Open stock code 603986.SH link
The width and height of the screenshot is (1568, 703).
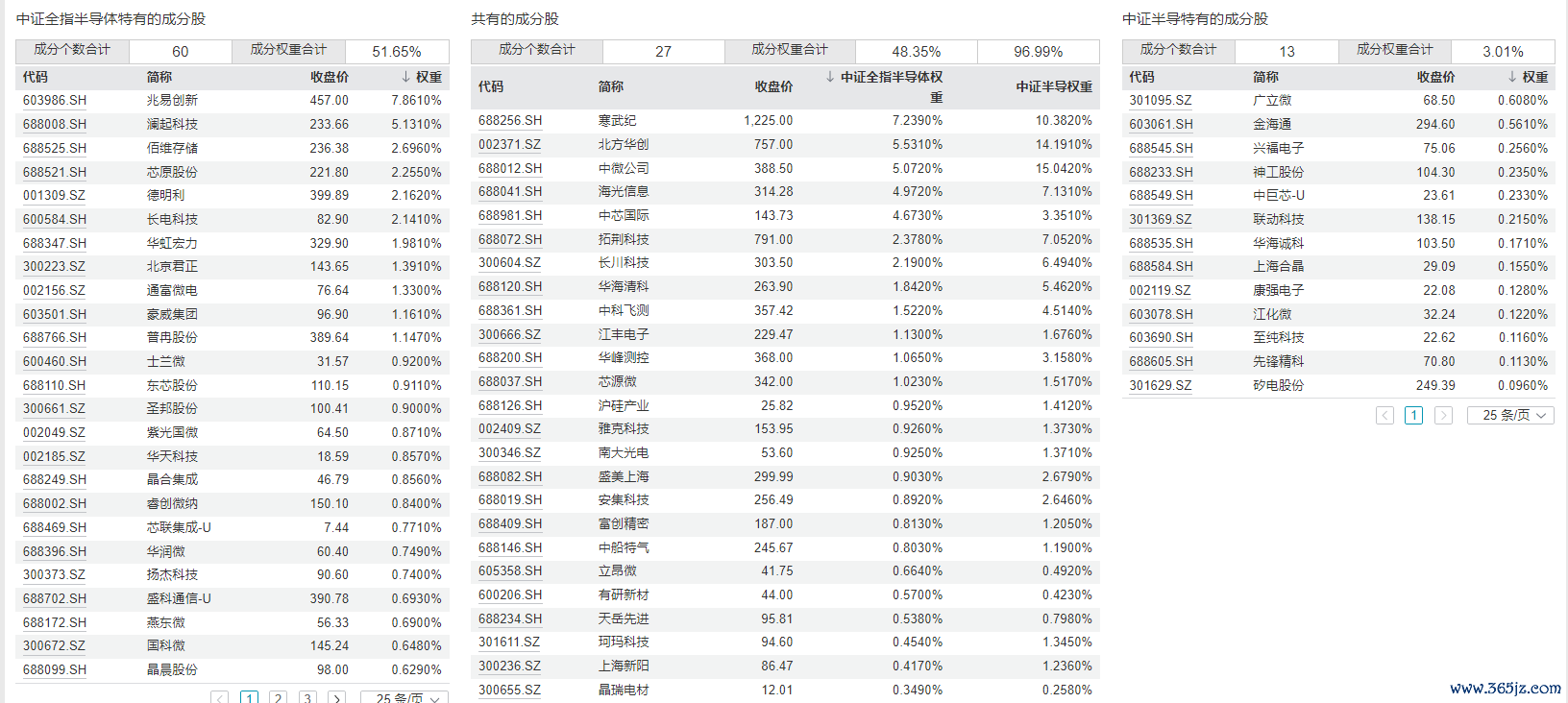tap(55, 101)
